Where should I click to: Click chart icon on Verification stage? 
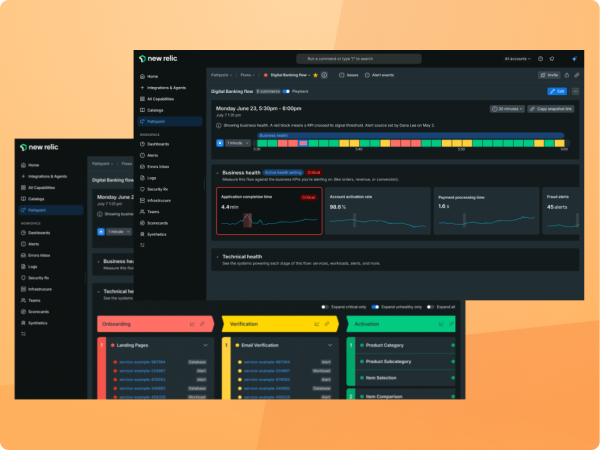[x=317, y=324]
